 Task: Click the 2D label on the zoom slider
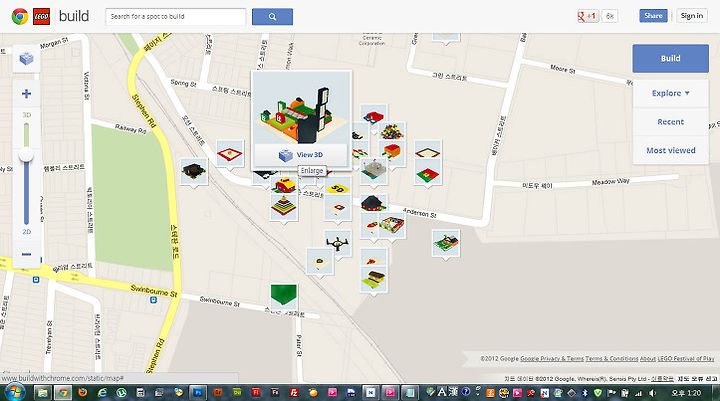pyautogui.click(x=27, y=232)
